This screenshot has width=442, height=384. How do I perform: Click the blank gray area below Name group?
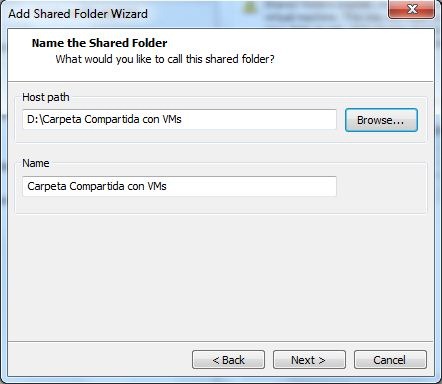click(221, 277)
